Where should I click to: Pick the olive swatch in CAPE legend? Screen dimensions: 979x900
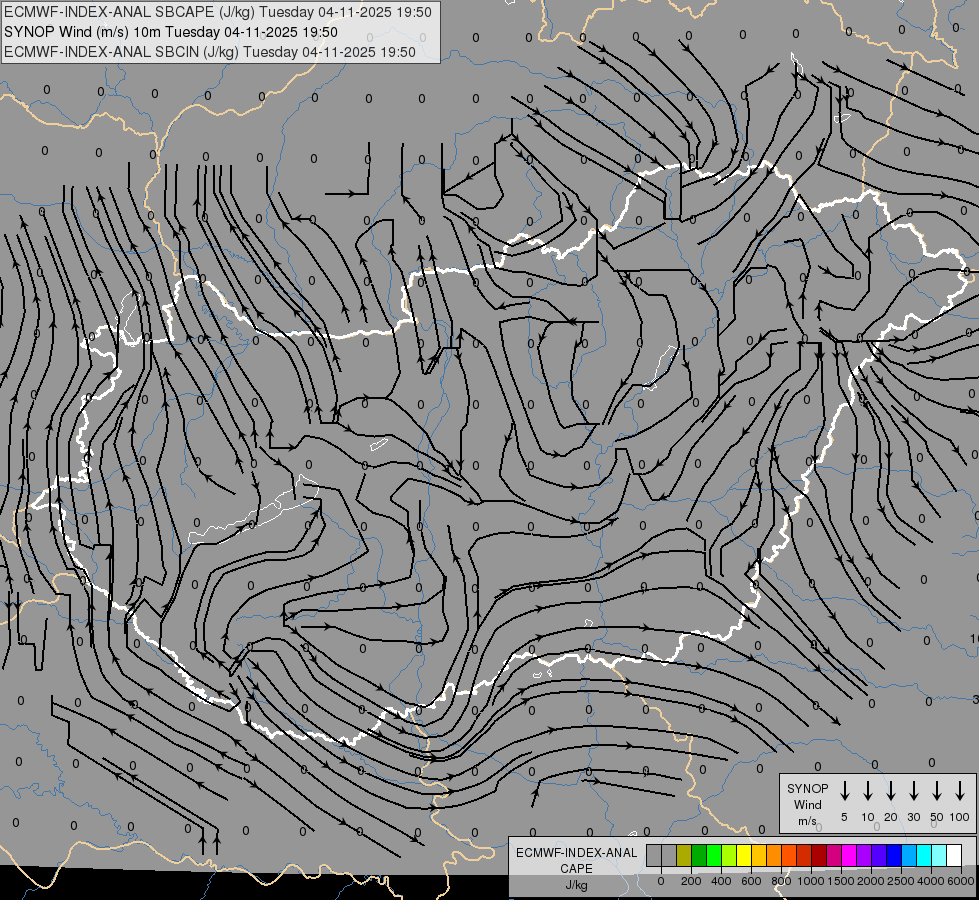(684, 855)
